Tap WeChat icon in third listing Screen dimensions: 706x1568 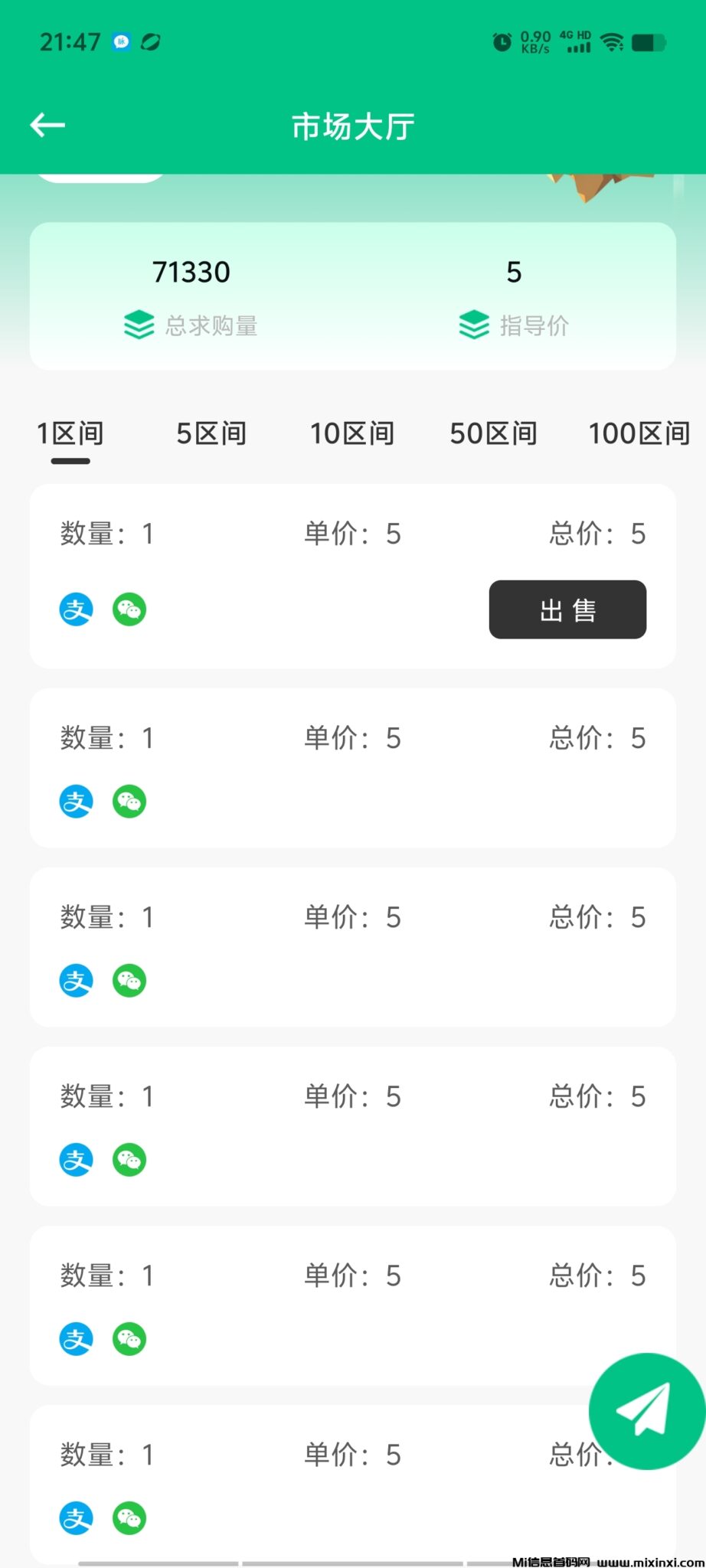pyautogui.click(x=129, y=981)
